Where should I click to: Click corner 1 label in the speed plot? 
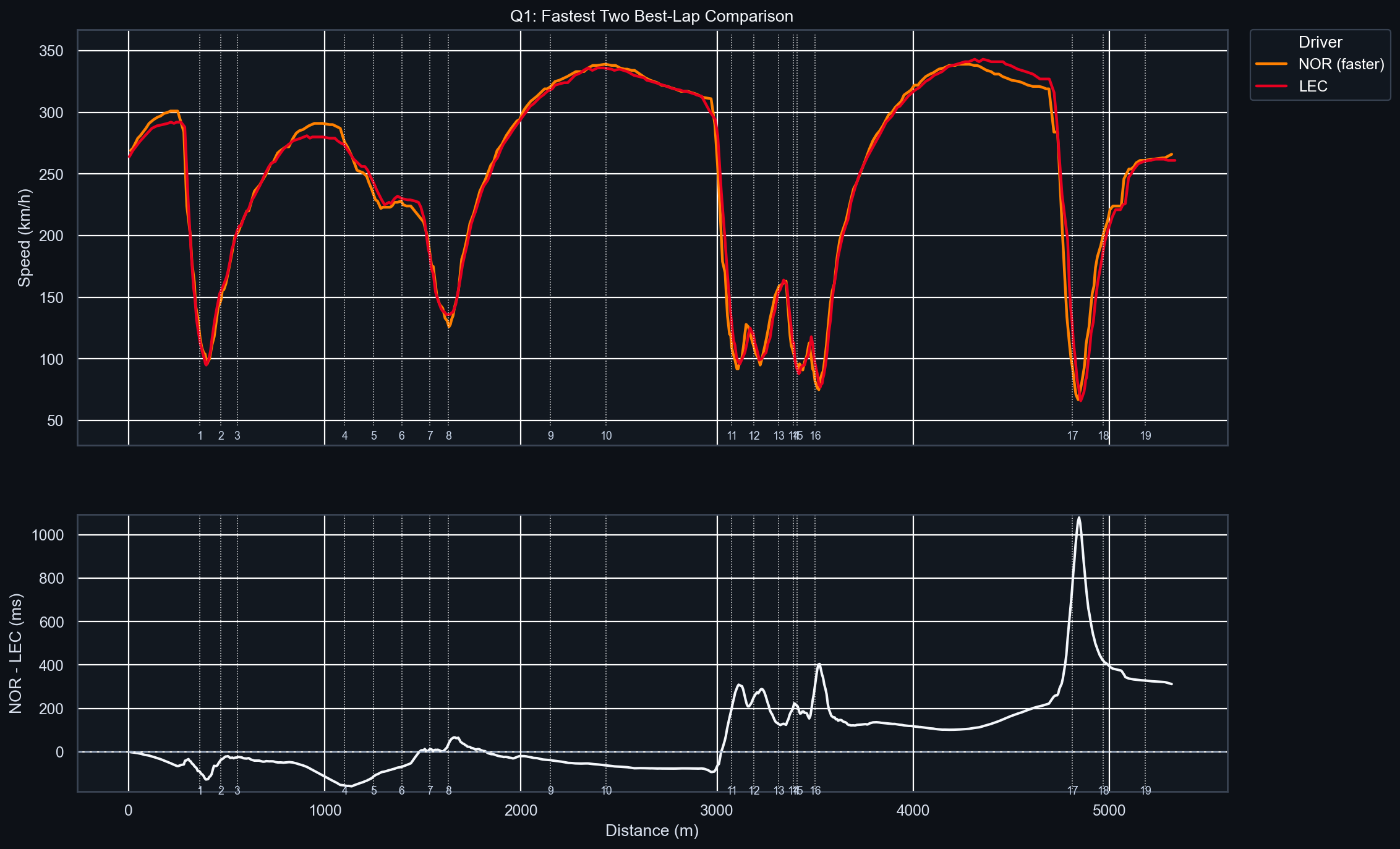pyautogui.click(x=200, y=435)
